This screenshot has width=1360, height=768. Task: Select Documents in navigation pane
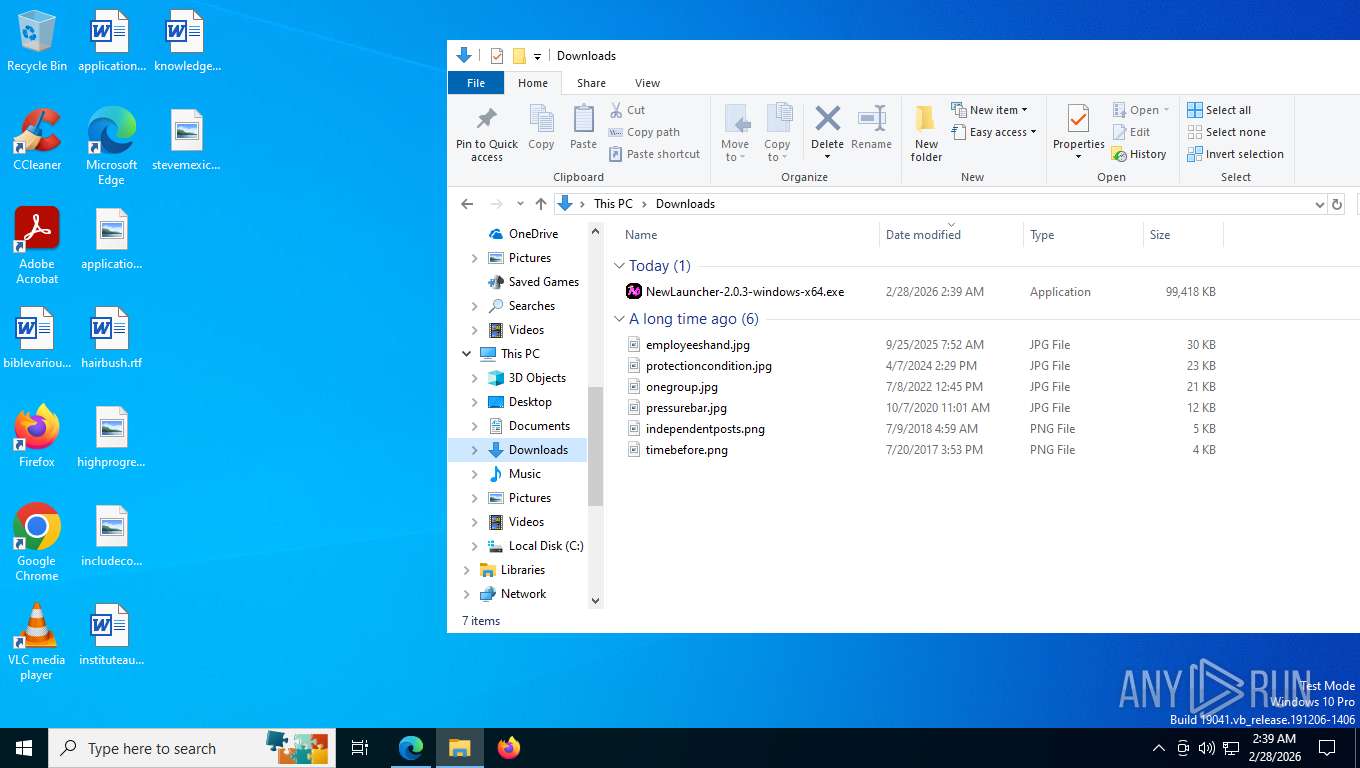[539, 426]
